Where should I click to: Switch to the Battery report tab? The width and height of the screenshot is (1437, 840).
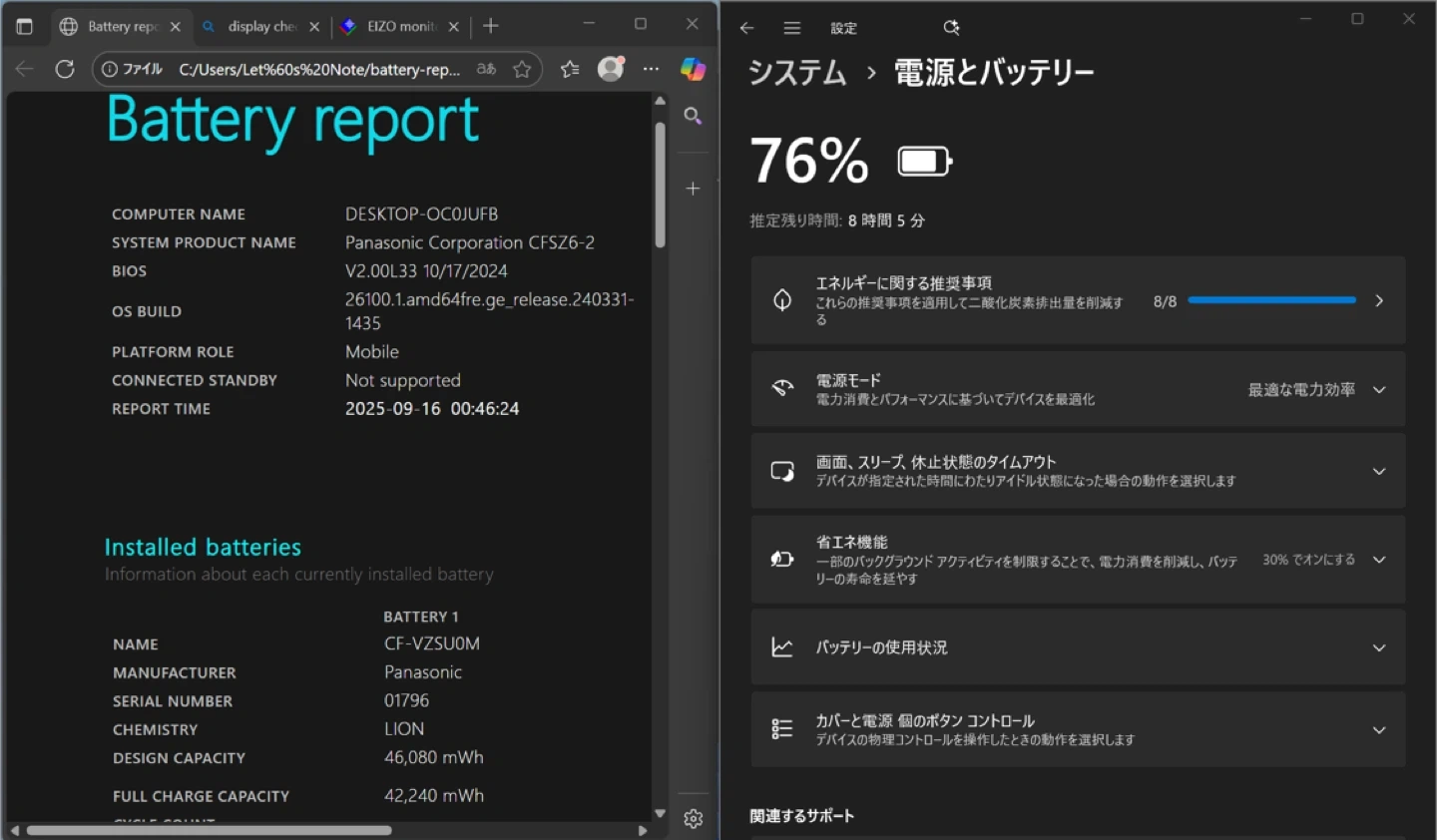pyautogui.click(x=122, y=26)
